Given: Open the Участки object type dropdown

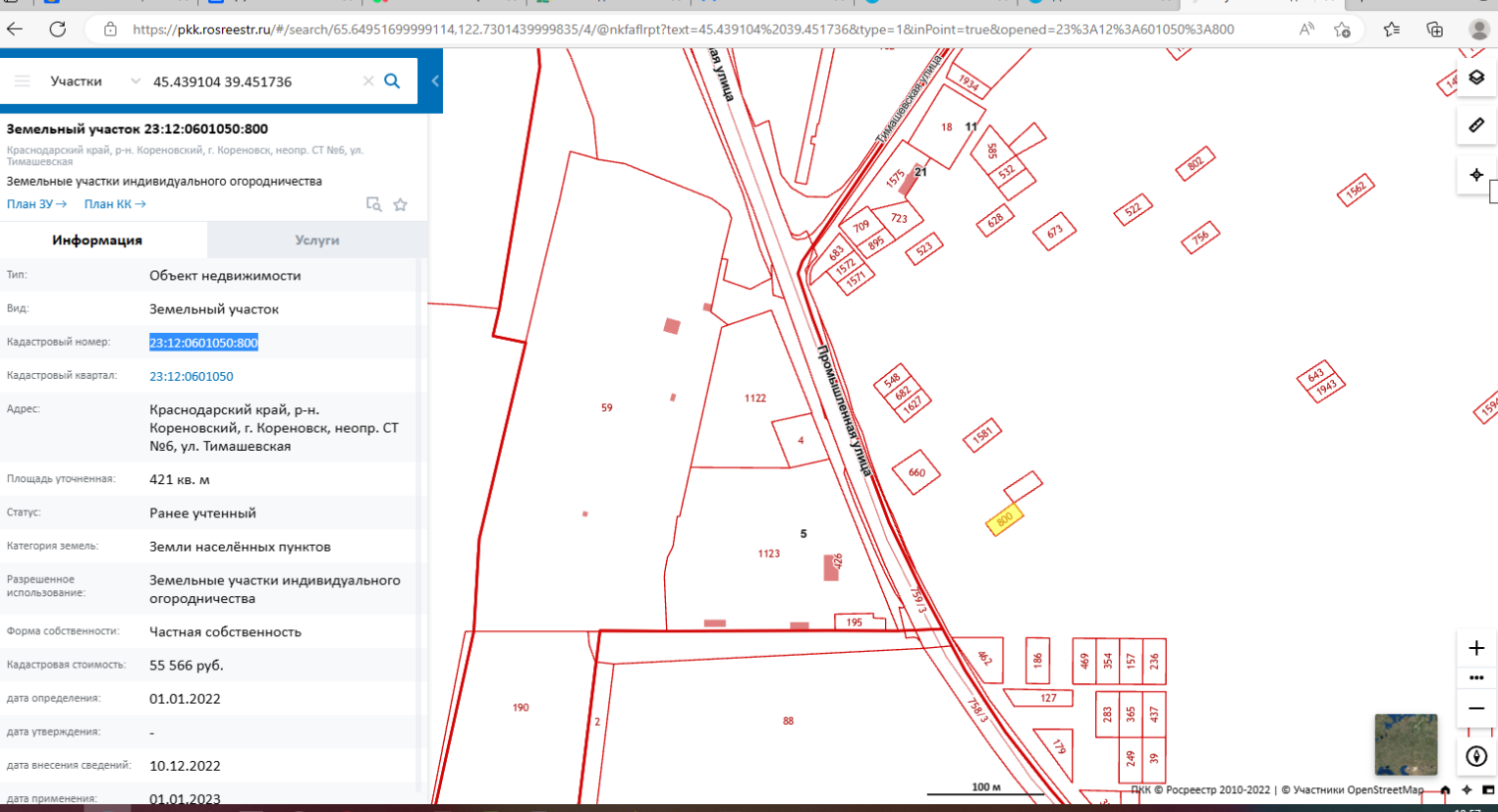Looking at the screenshot, I should point(95,81).
